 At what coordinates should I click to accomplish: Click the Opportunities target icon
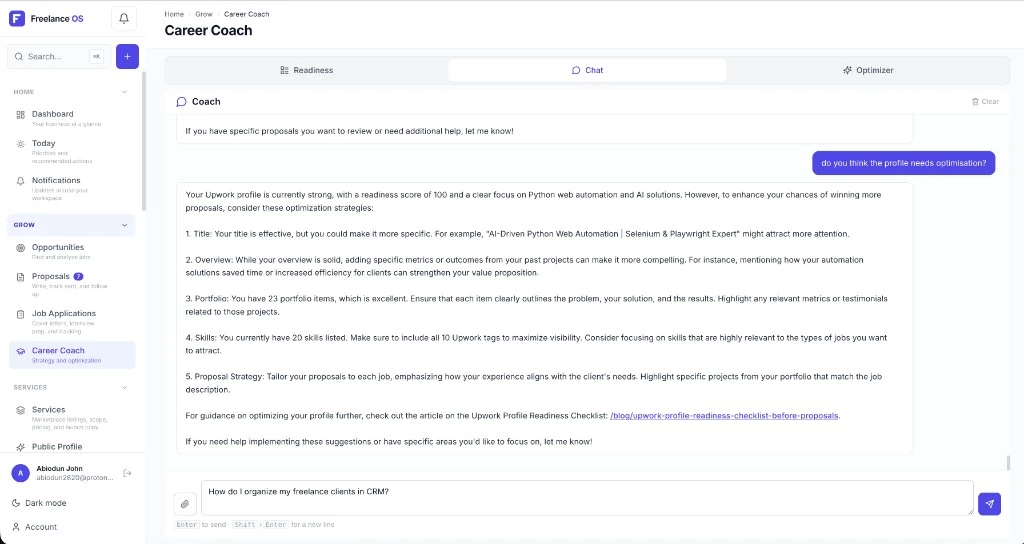(20, 248)
